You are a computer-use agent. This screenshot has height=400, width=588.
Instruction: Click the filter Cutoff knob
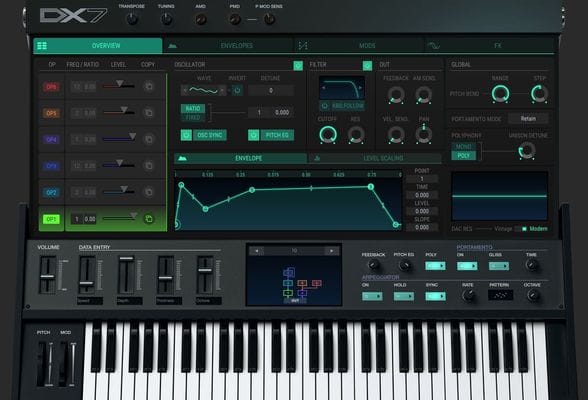point(328,135)
